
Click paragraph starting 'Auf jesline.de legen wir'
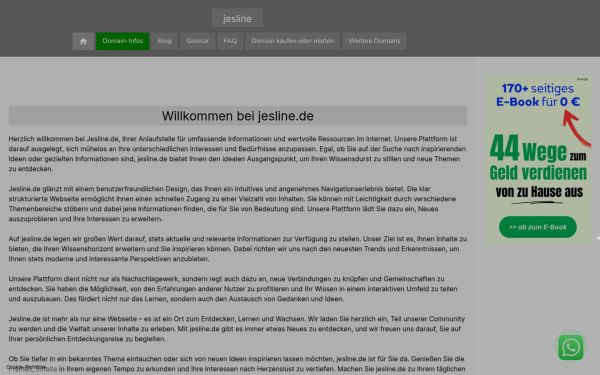[x=238, y=249]
